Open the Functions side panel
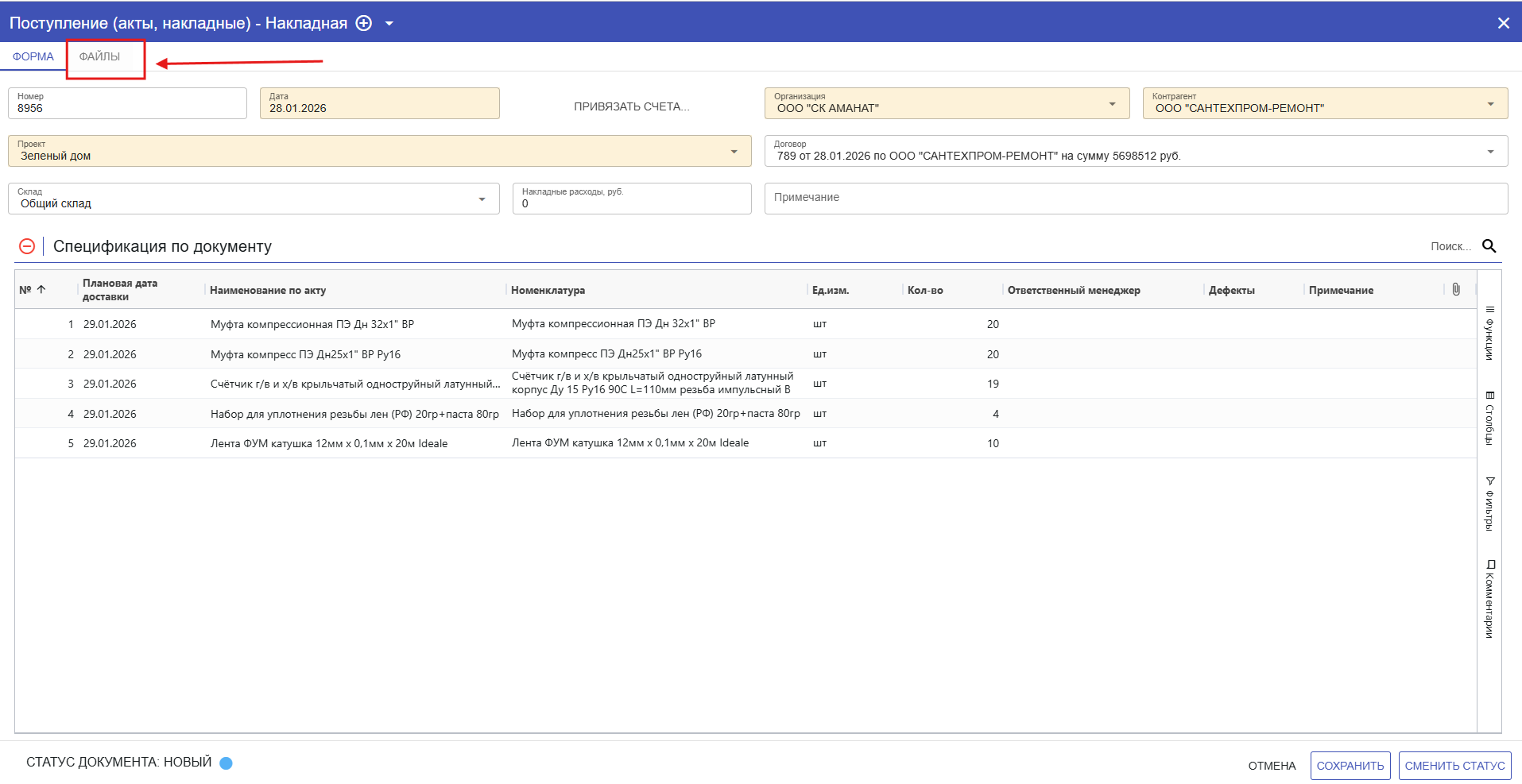 pos(1489,334)
